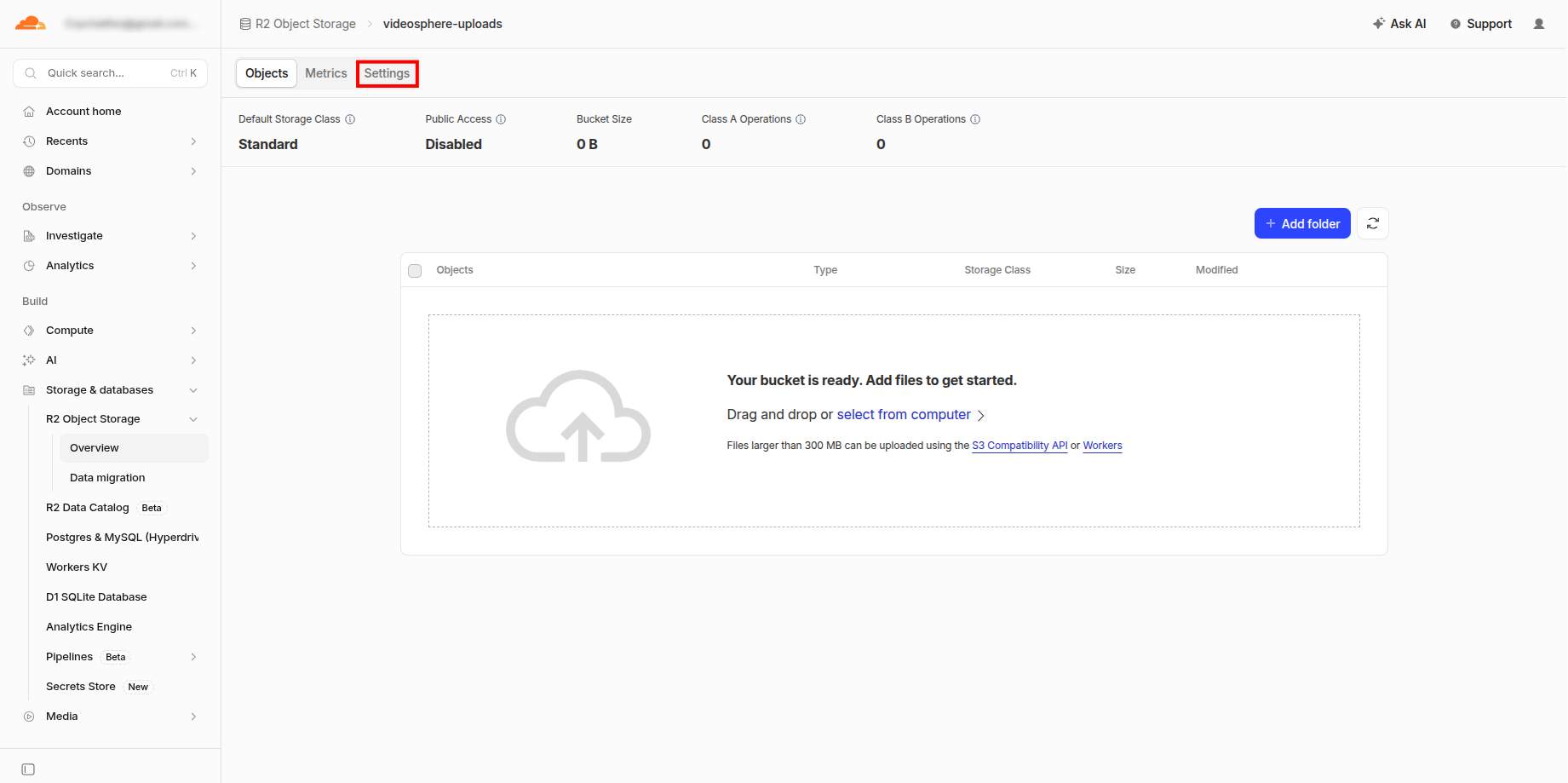Click the Default Storage Class info icon

(350, 119)
